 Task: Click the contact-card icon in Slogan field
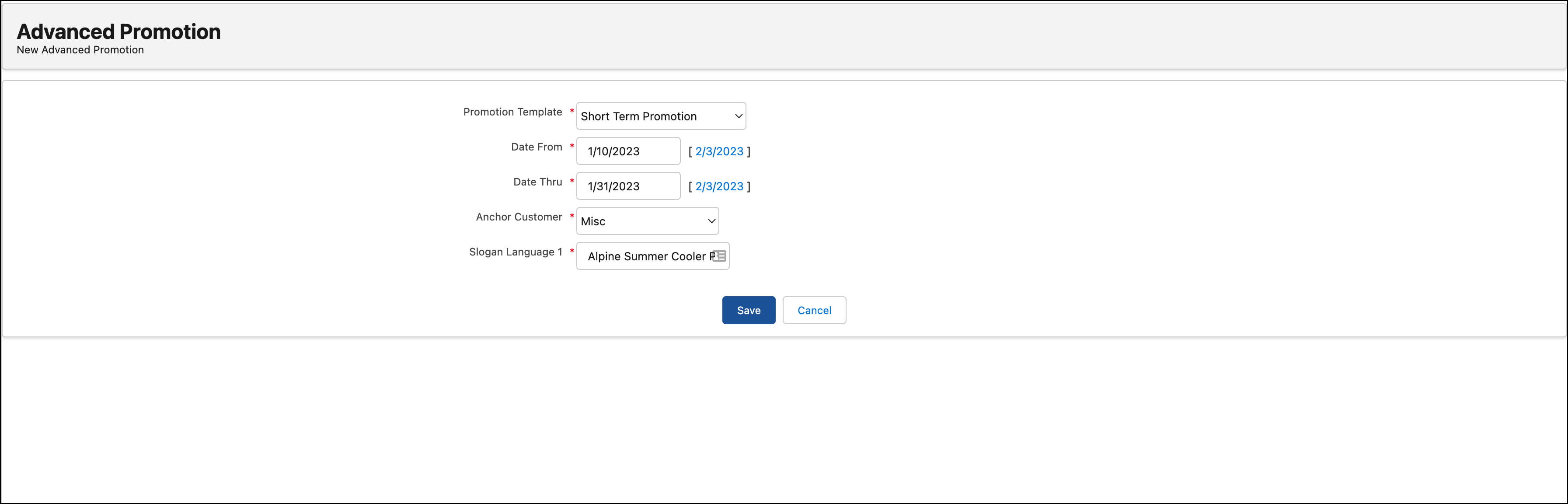(x=719, y=255)
